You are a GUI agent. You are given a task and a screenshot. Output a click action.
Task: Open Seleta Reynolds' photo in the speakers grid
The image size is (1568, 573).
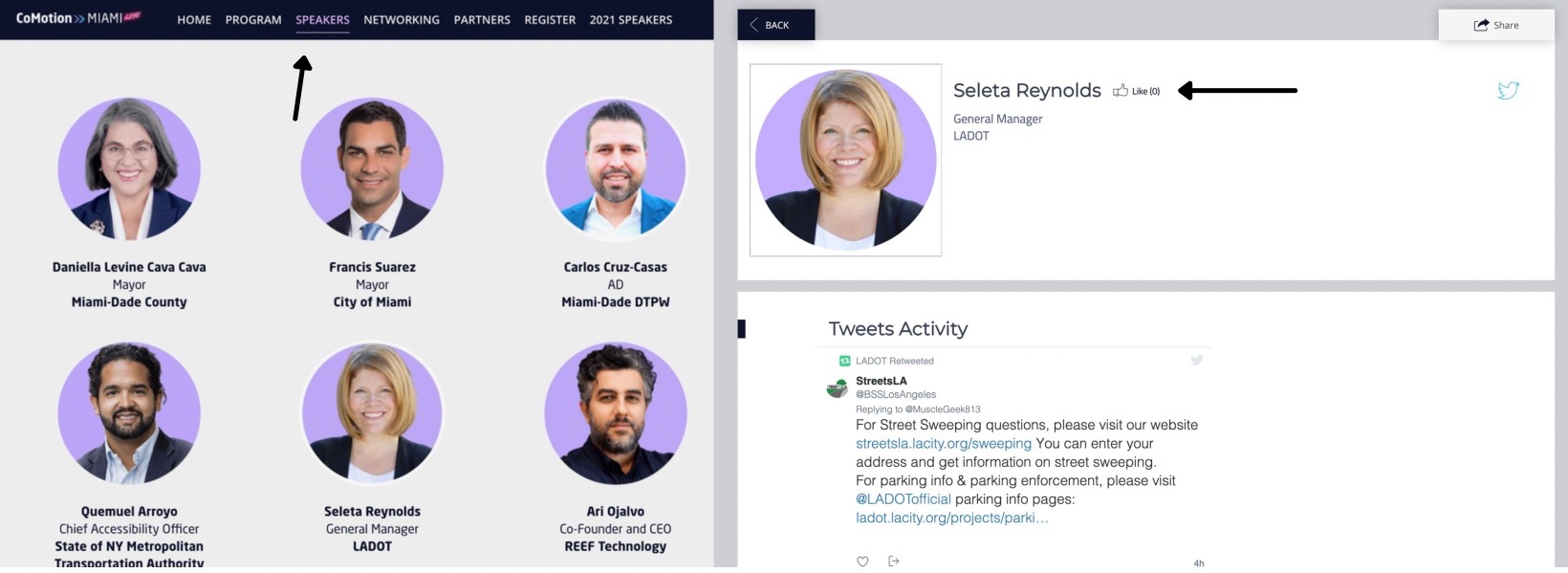click(372, 413)
